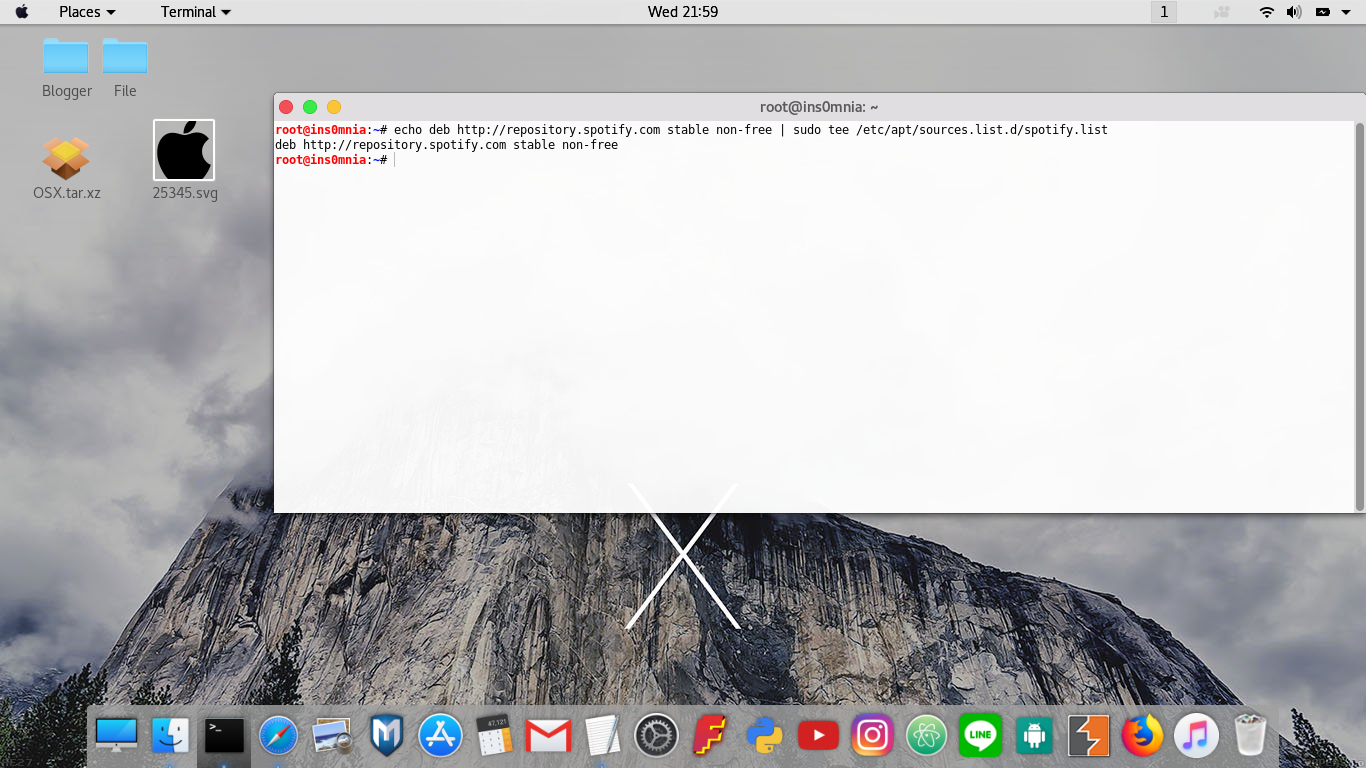Expand the Places menu dropdown

80,12
